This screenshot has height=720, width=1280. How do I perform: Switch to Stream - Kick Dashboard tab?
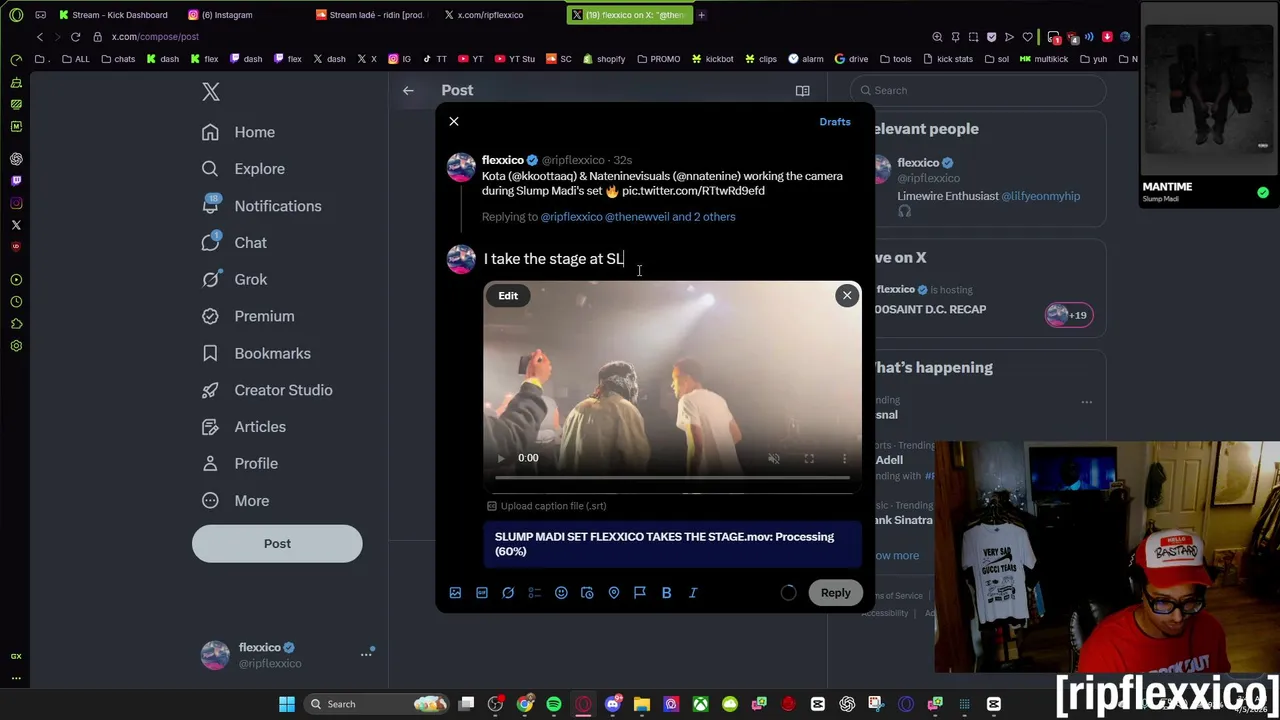(114, 15)
